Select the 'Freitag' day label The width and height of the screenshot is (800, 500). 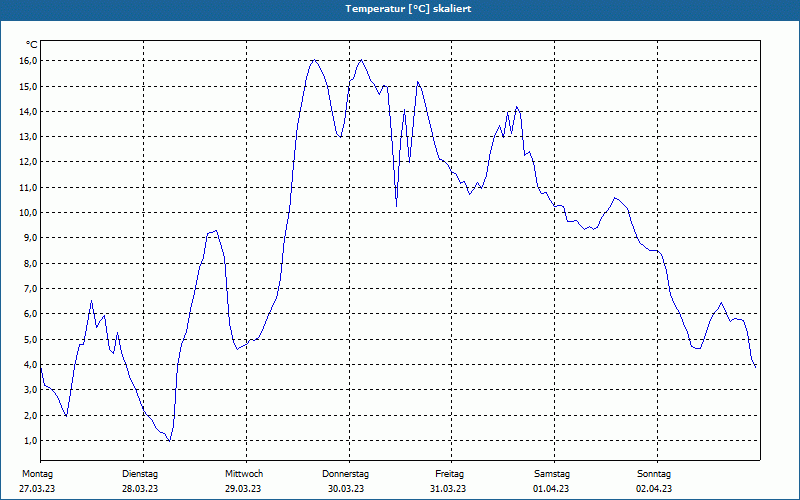[x=449, y=474]
